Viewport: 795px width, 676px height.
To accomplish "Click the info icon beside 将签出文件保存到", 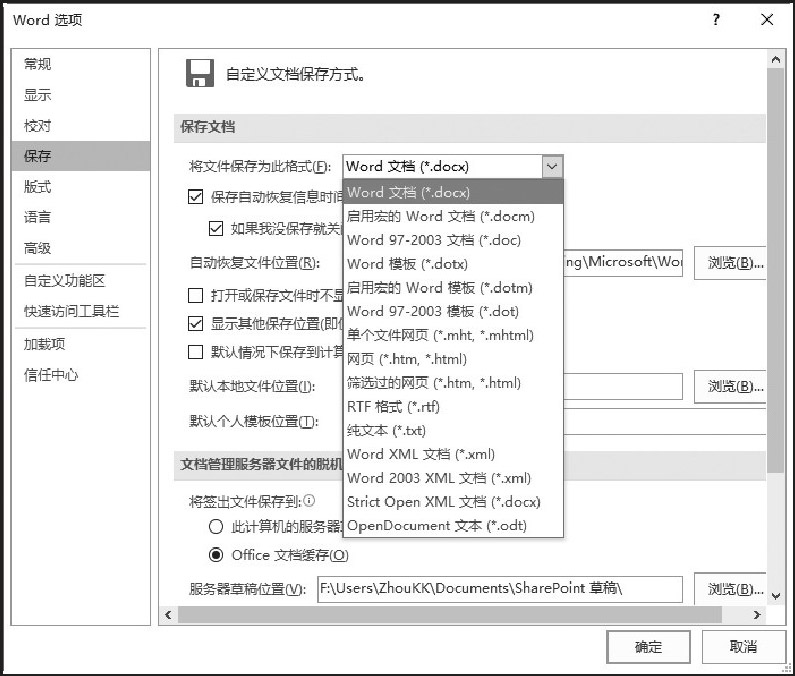I will tap(309, 501).
